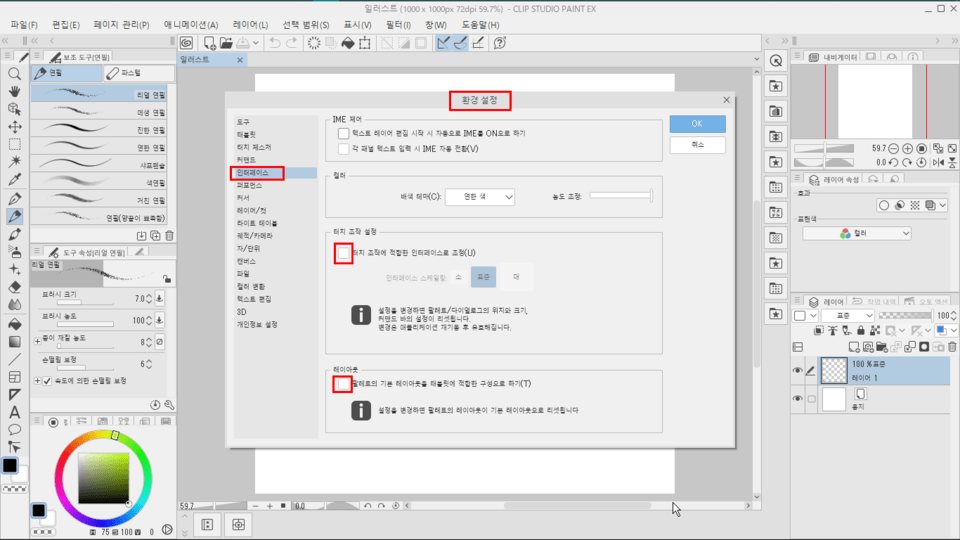960x540 pixels.
Task: Click zoom in plus icon in Navigator
Action: 907,149
